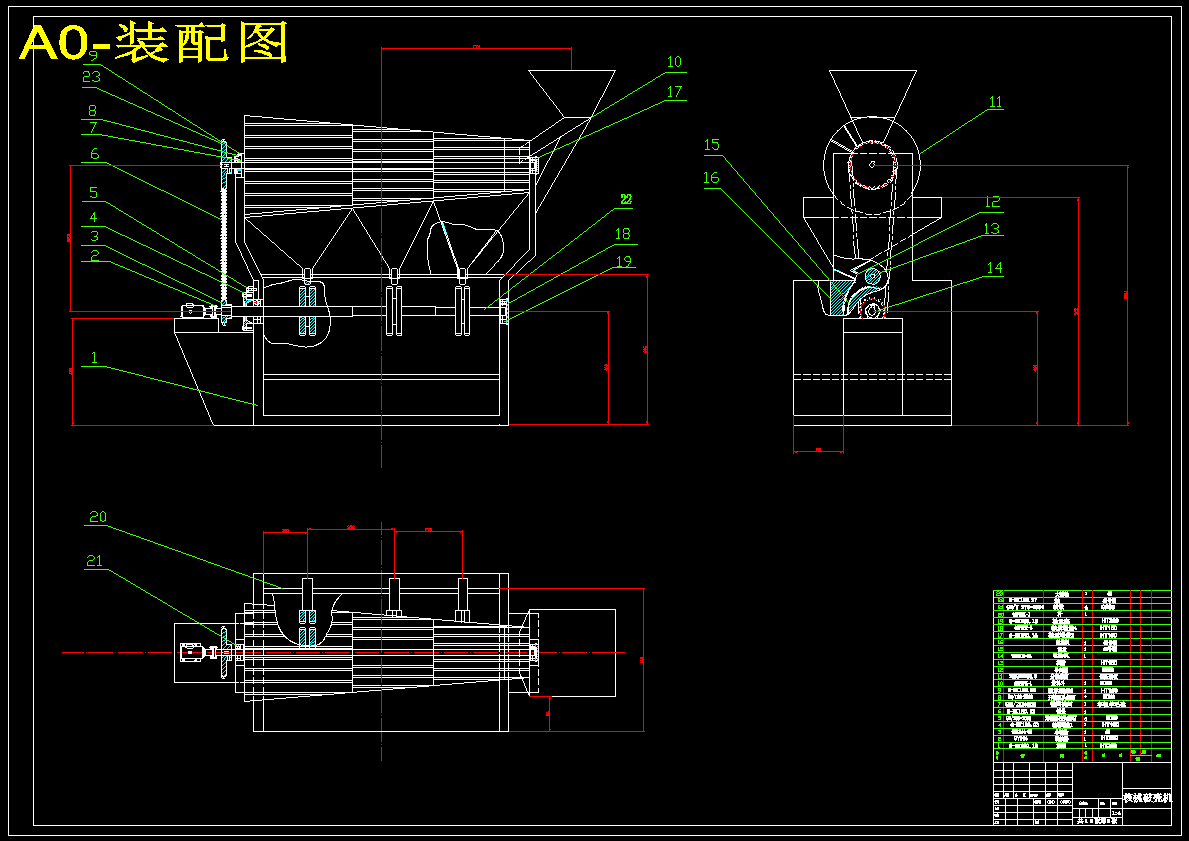Select part callout number 13
The width and height of the screenshot is (1189, 841).
point(992,228)
